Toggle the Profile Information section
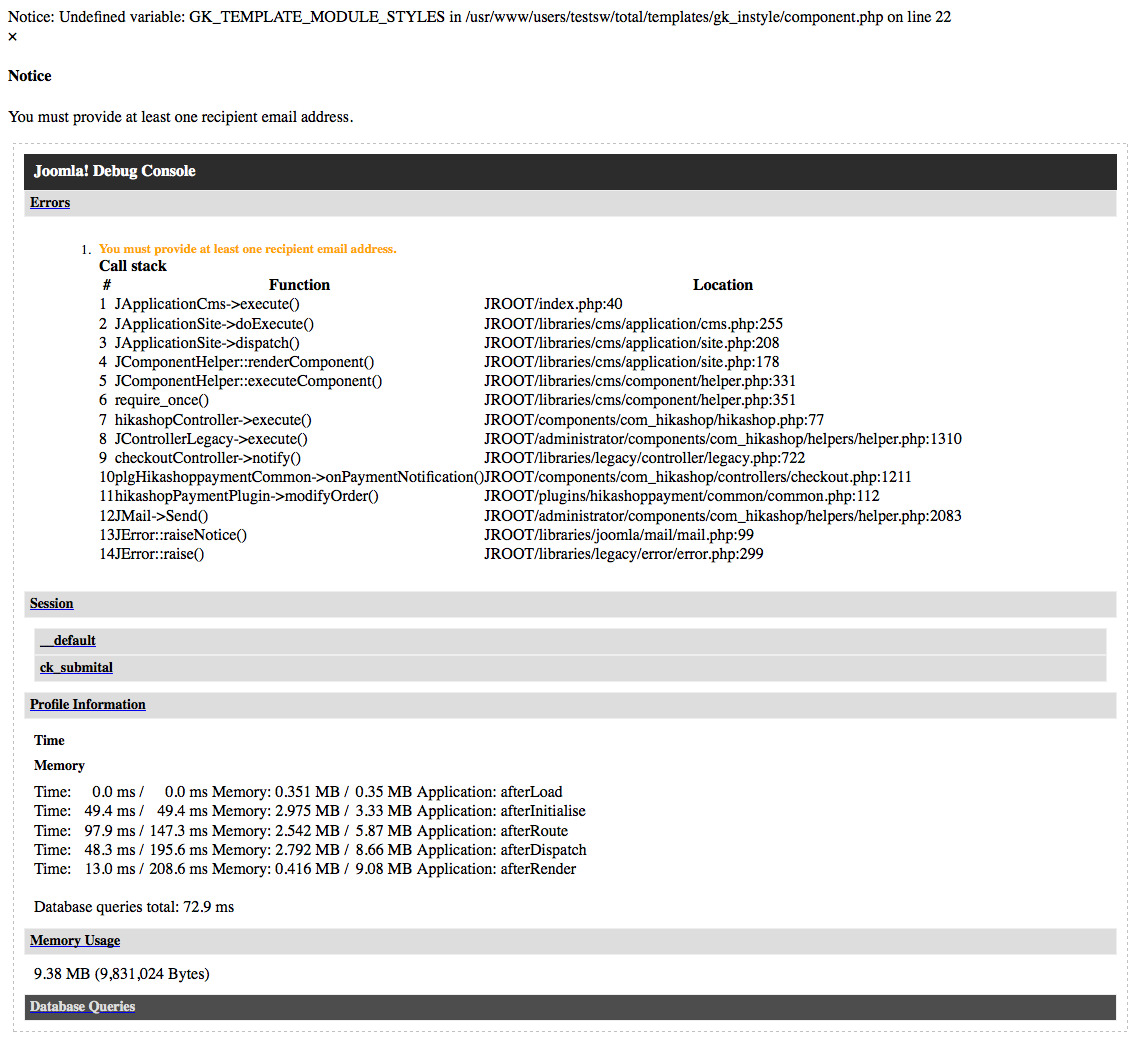1141x1040 pixels. 87,704
